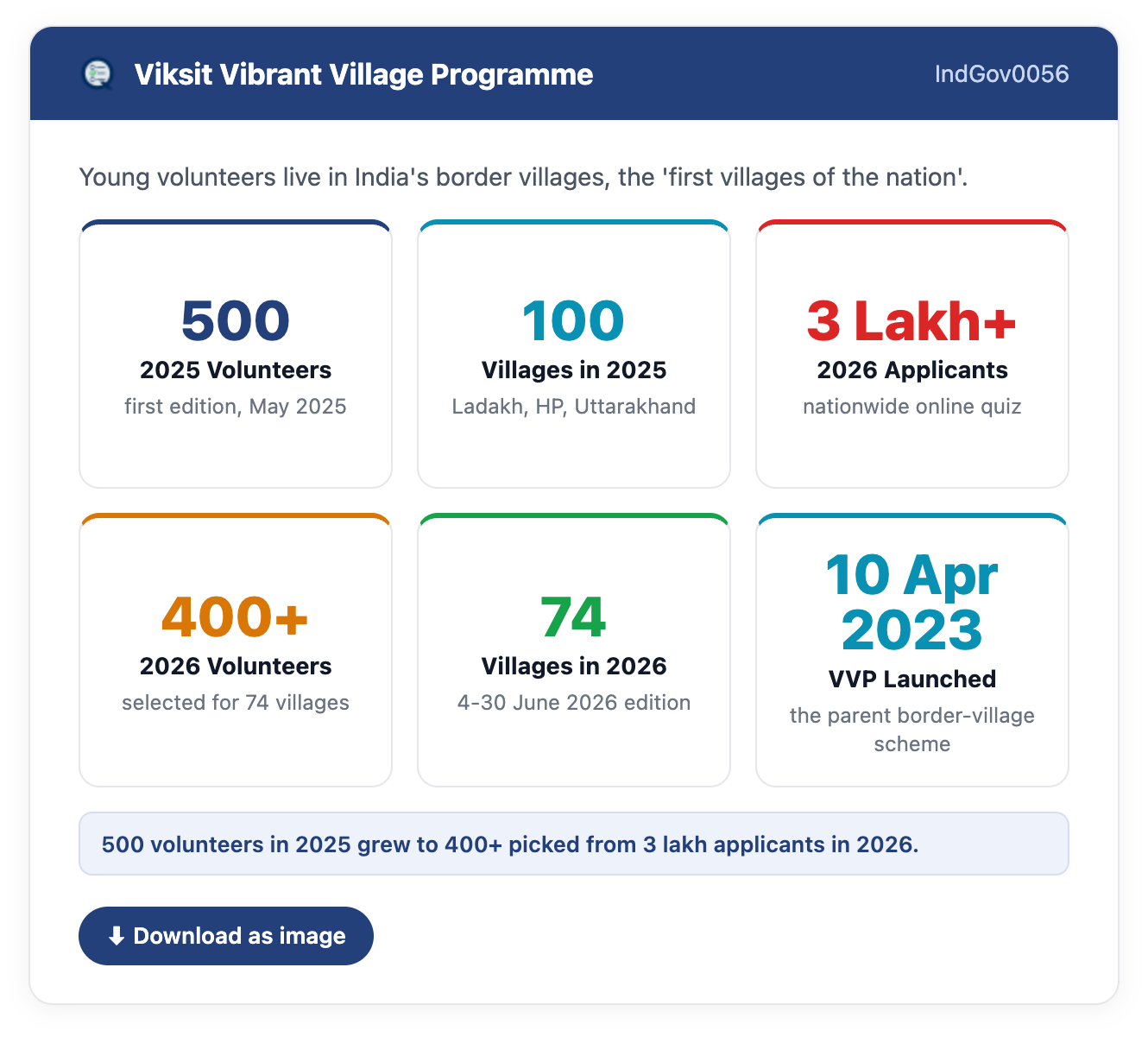Screen dimensions: 1148x1037
Task: Click the large red 3 Lakh+ figure
Action: point(912,320)
